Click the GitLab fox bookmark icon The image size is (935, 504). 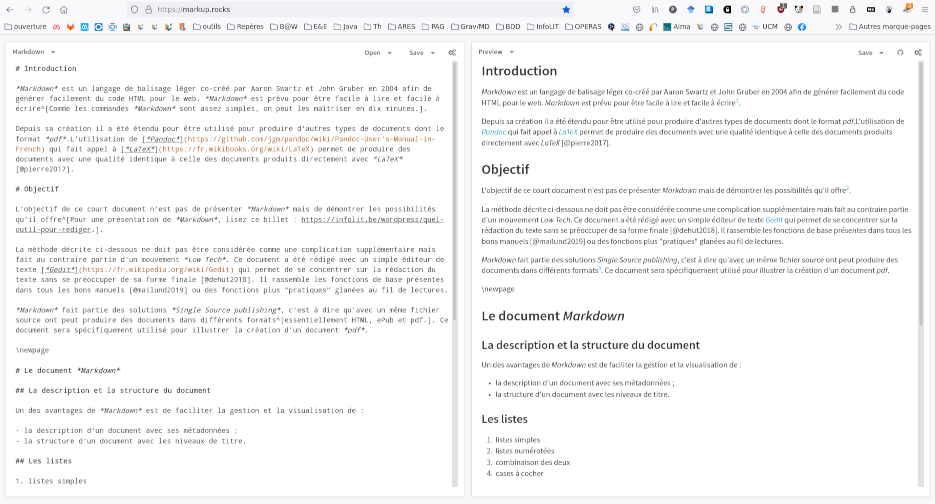pos(70,27)
